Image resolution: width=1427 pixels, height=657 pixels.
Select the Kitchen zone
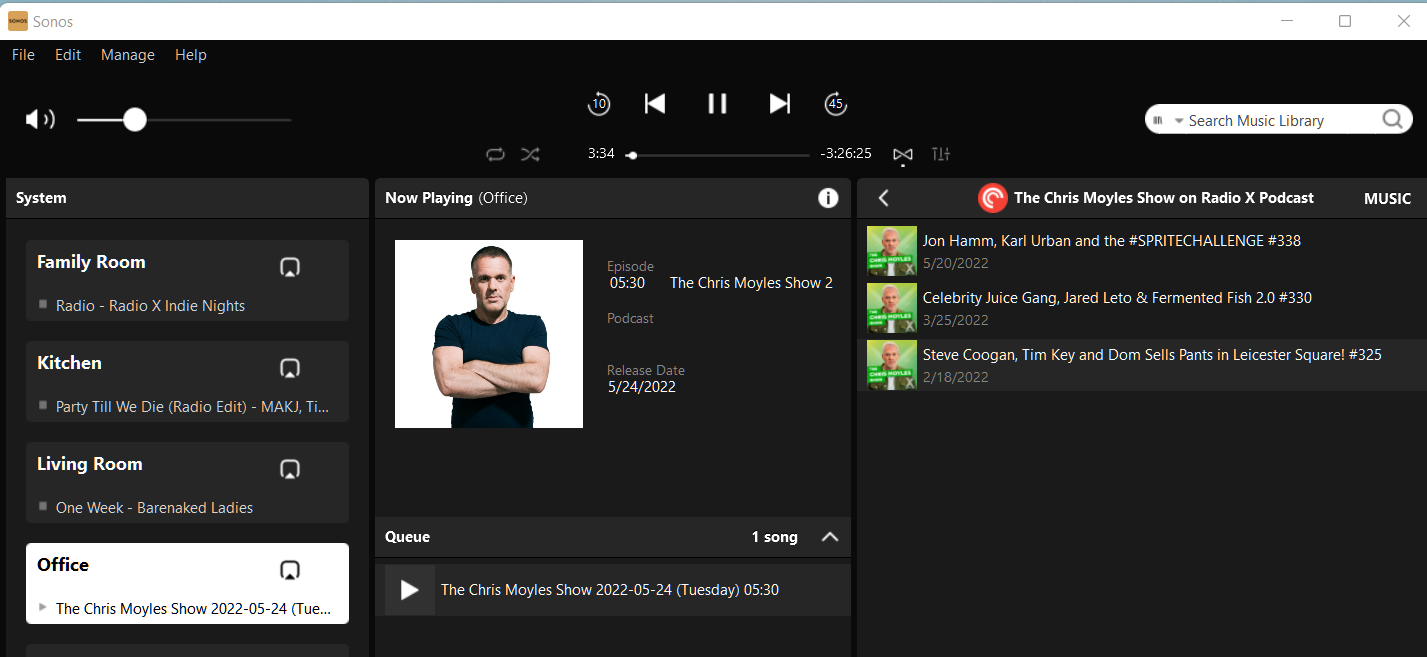[x=187, y=381]
